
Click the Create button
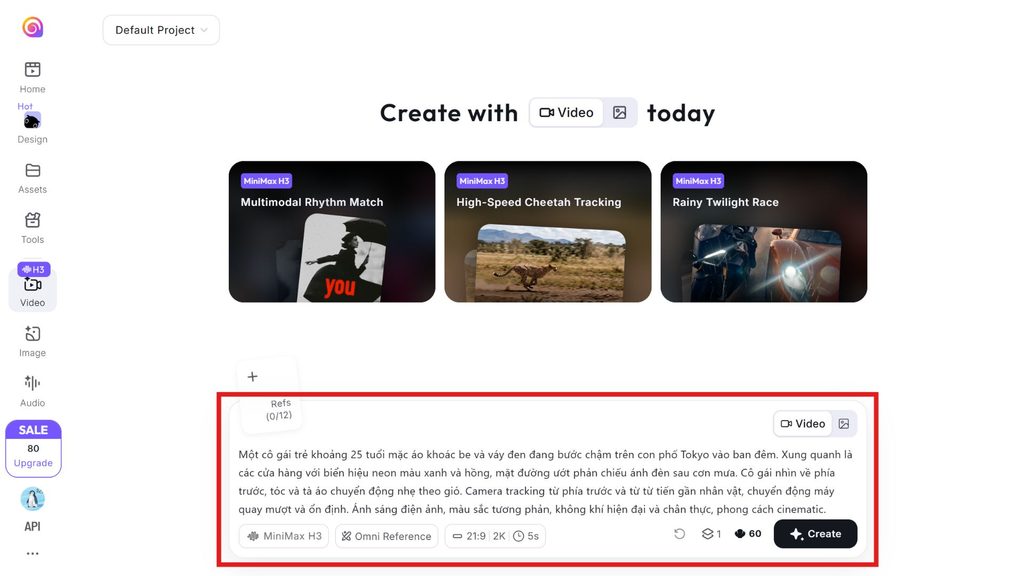click(x=815, y=534)
